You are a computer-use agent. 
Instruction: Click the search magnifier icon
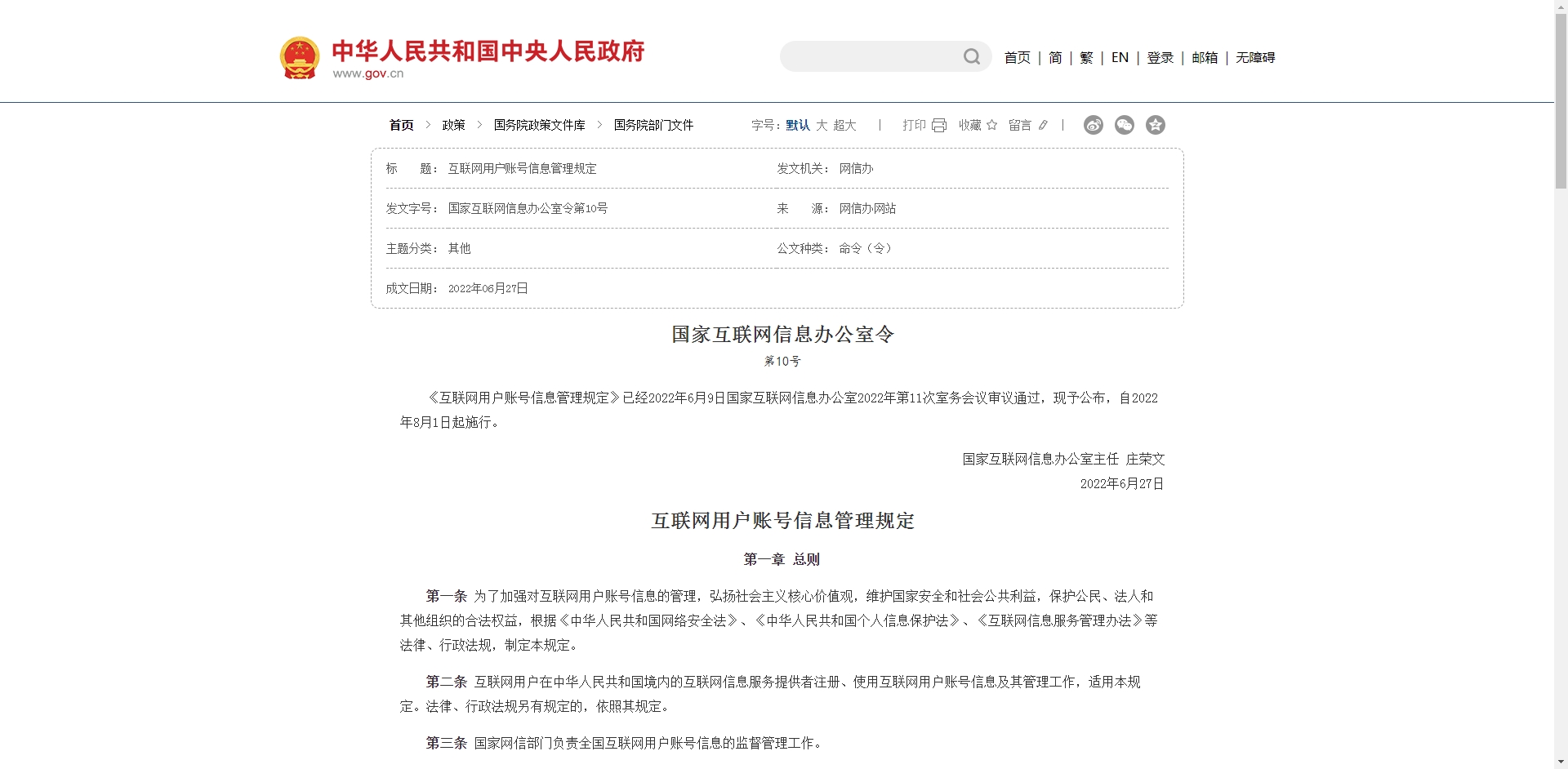(971, 56)
